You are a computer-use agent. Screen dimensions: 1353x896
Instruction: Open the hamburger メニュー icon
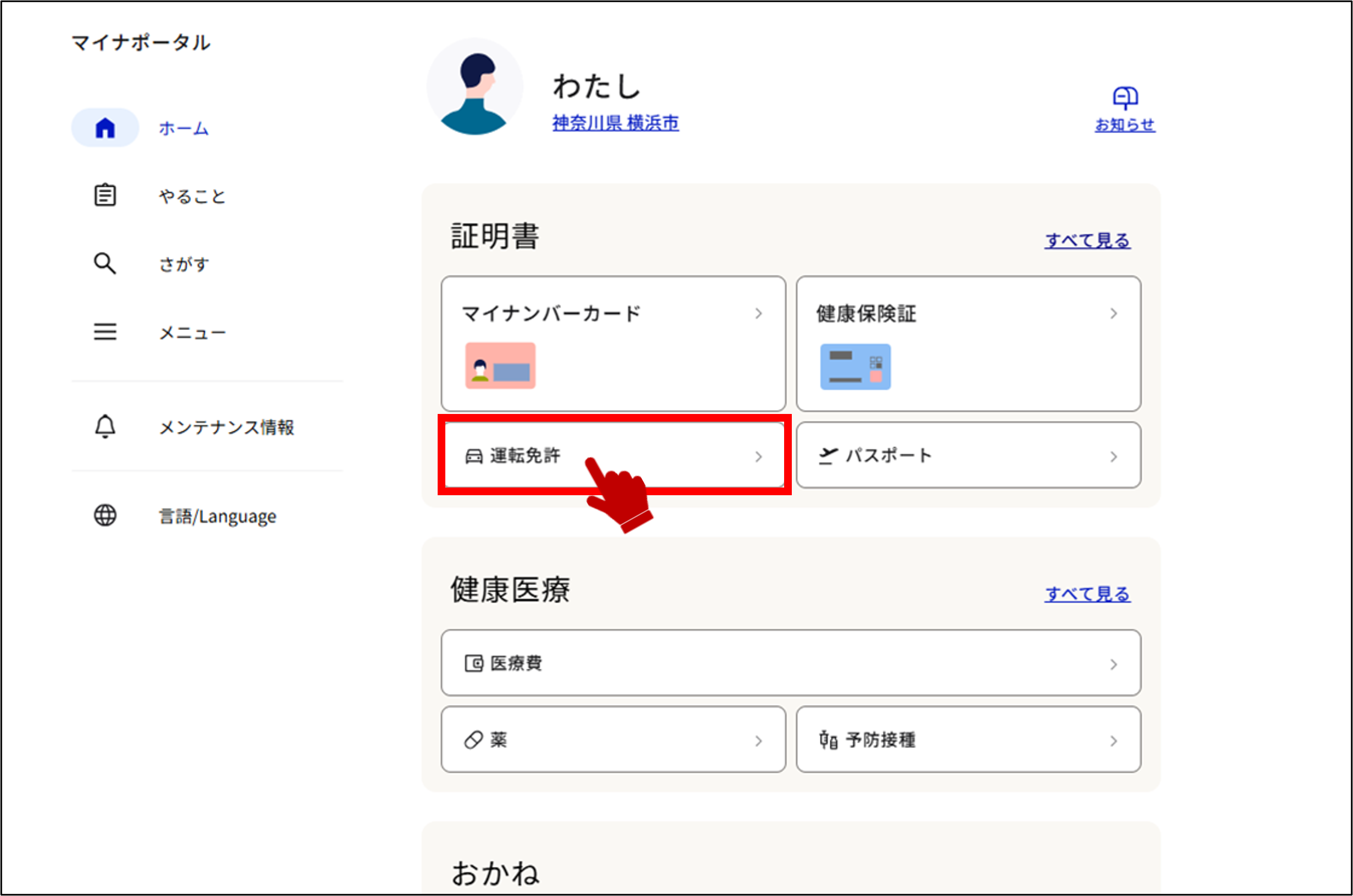coord(105,332)
